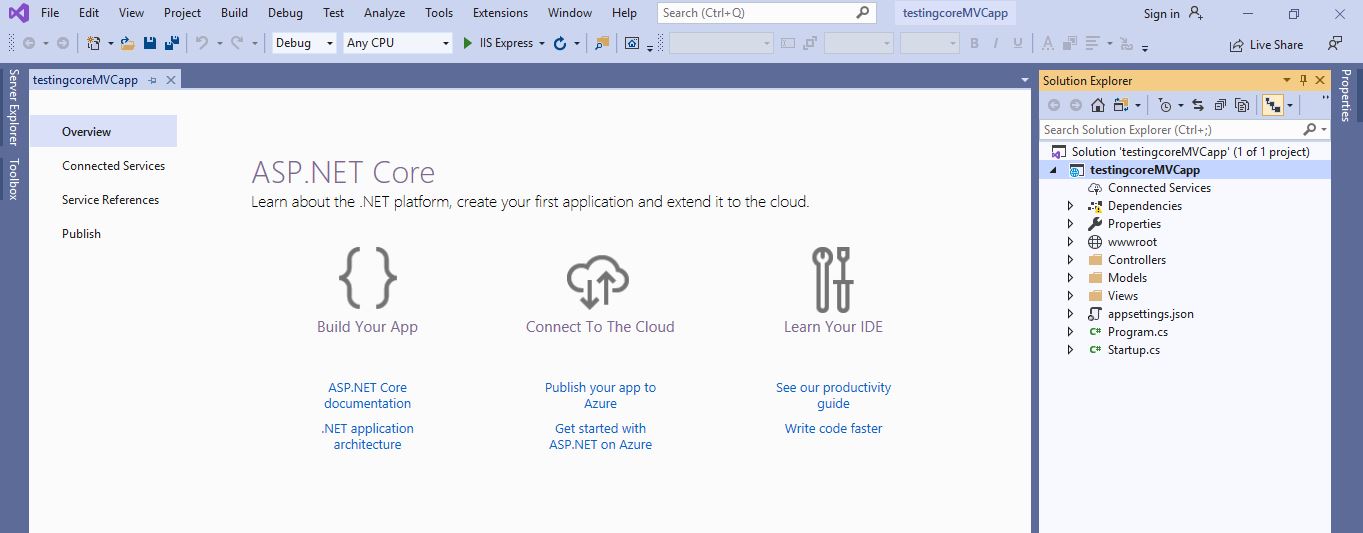Collapse the testingcoreMVCapp project node

point(1053,170)
